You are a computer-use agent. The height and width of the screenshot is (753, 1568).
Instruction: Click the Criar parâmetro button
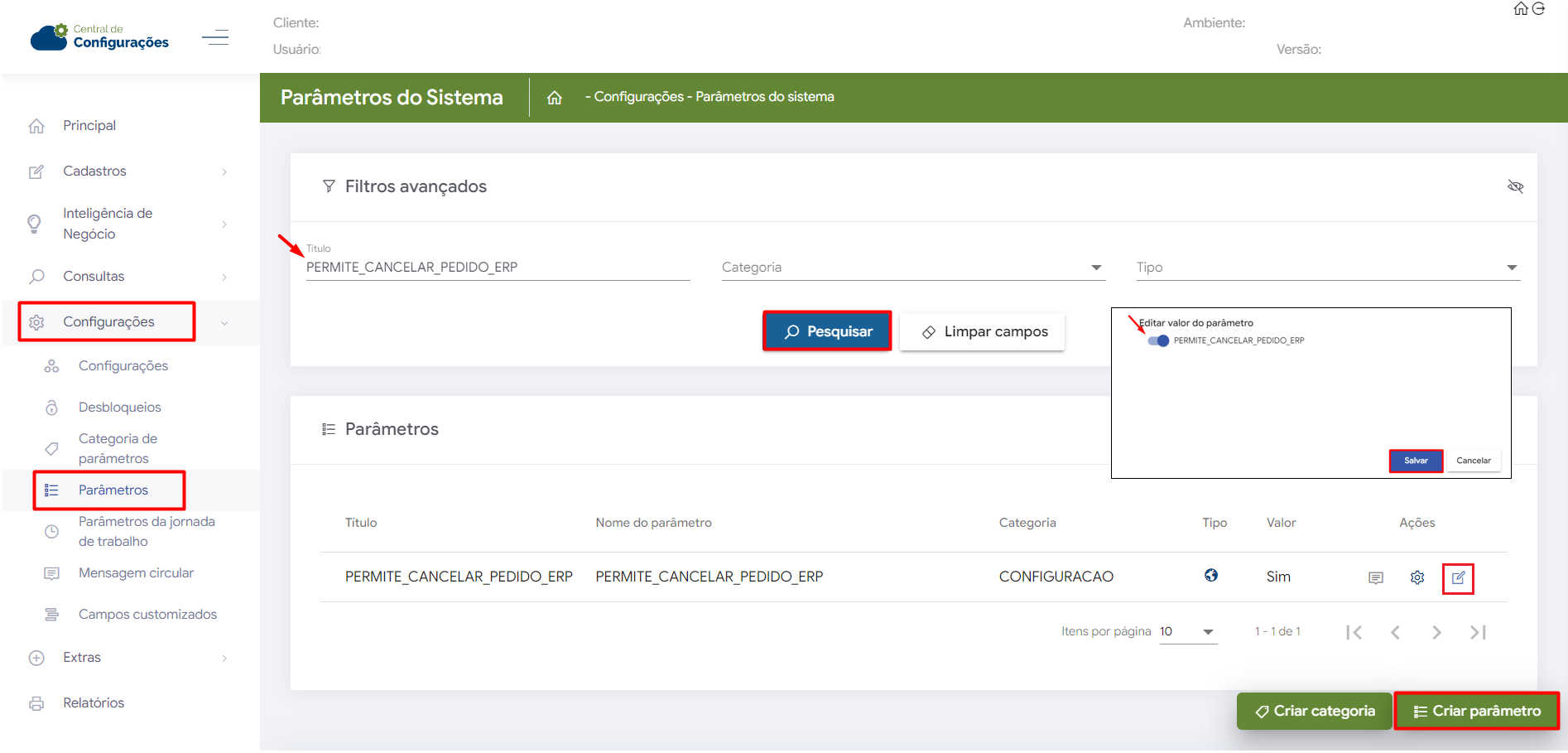(1477, 711)
